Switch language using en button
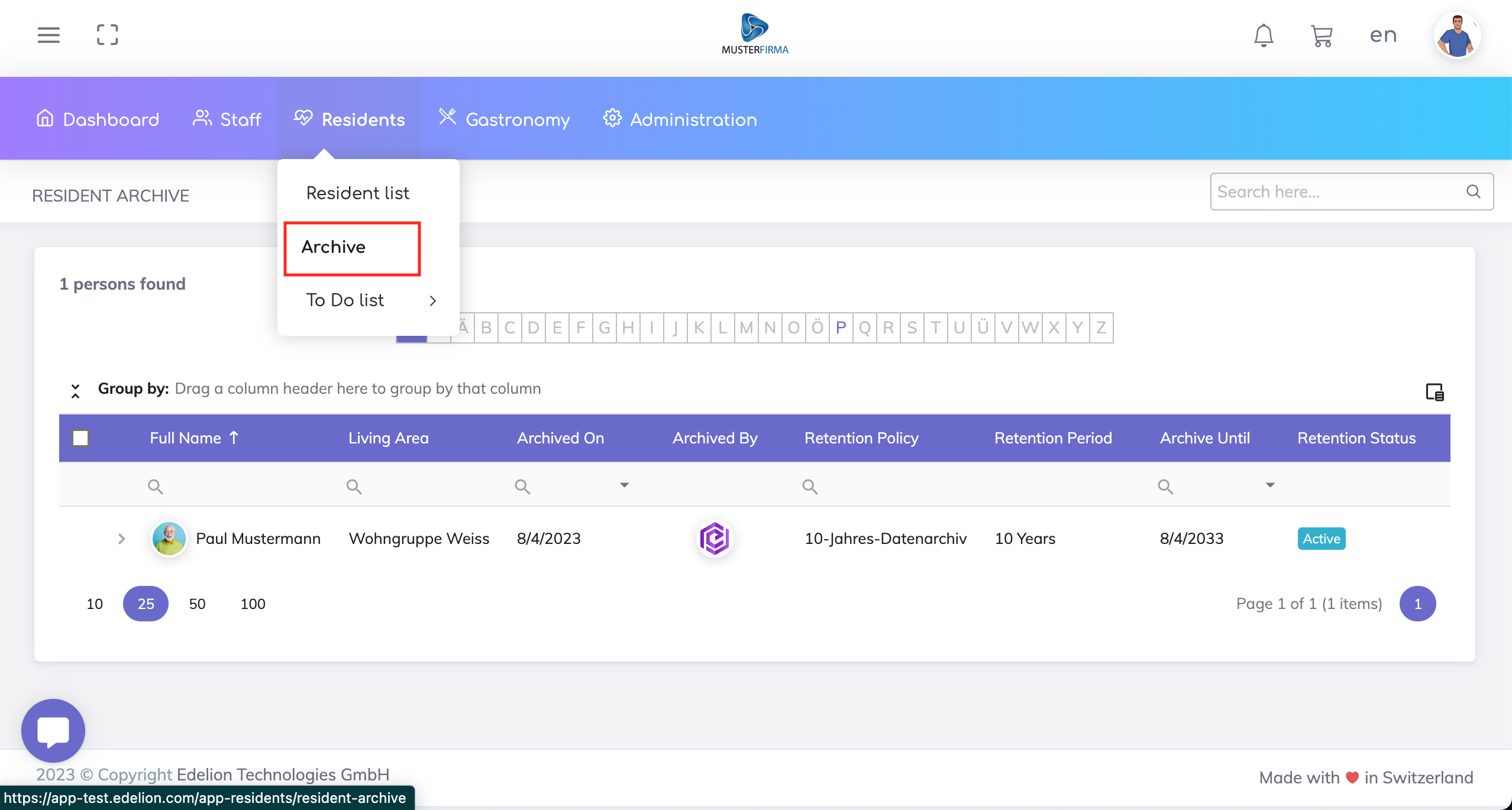Viewport: 1512px width, 810px height. pos(1383,35)
